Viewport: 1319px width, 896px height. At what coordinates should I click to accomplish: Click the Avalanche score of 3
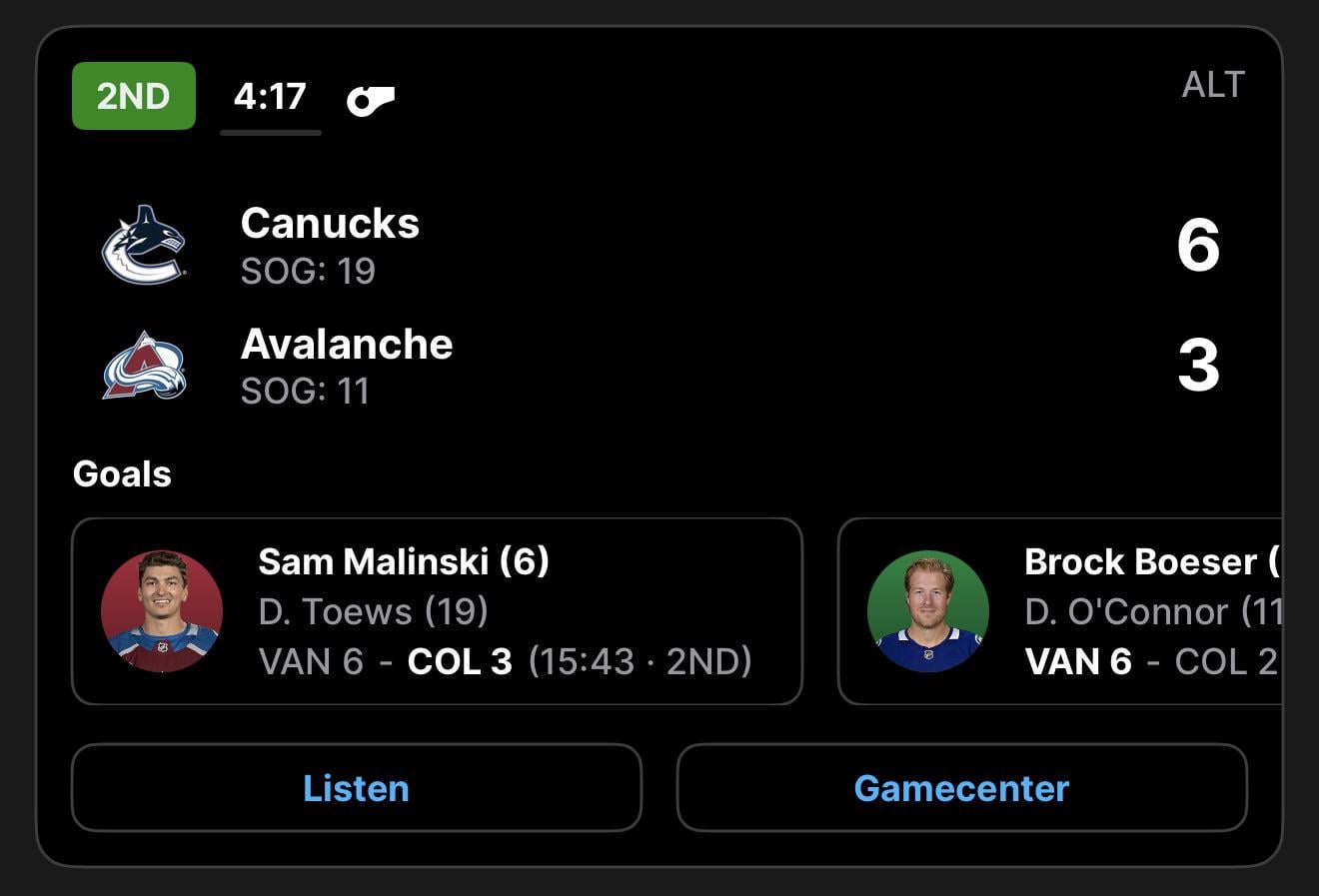[1198, 366]
